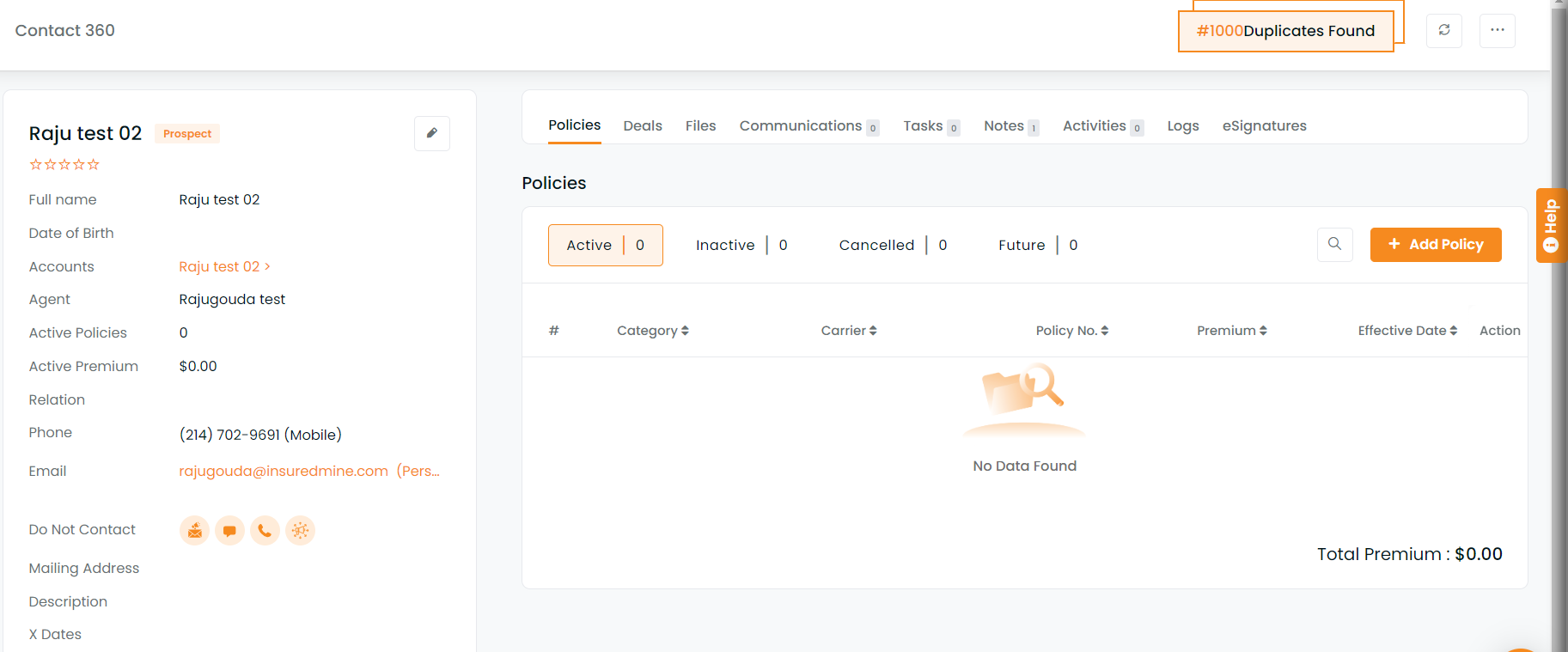The height and width of the screenshot is (652, 1568).
Task: Sort by the Effective Date column
Action: pos(1407,331)
